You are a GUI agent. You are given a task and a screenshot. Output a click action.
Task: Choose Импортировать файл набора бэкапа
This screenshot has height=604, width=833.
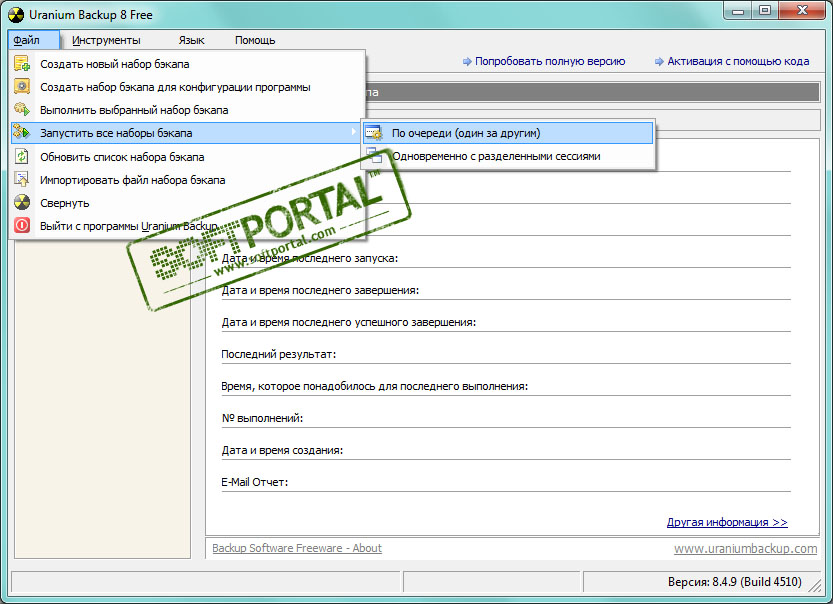pyautogui.click(x=188, y=180)
